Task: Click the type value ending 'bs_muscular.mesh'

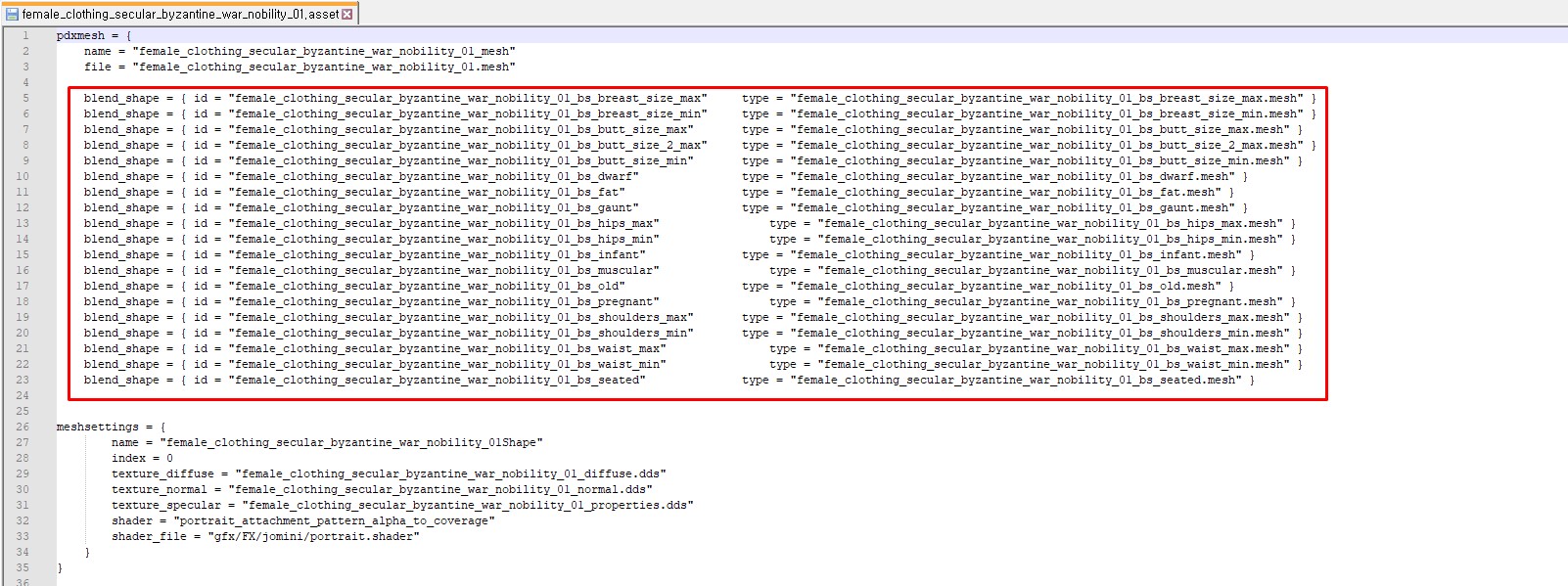Action: 1050,270
